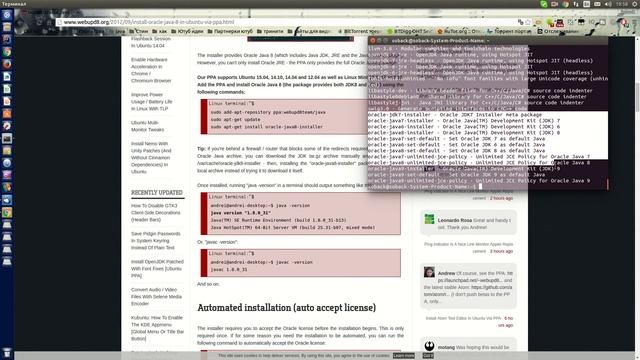Open the 'Стим' bookmarks folder
Screen dimensions: 640x360
[139, 31]
